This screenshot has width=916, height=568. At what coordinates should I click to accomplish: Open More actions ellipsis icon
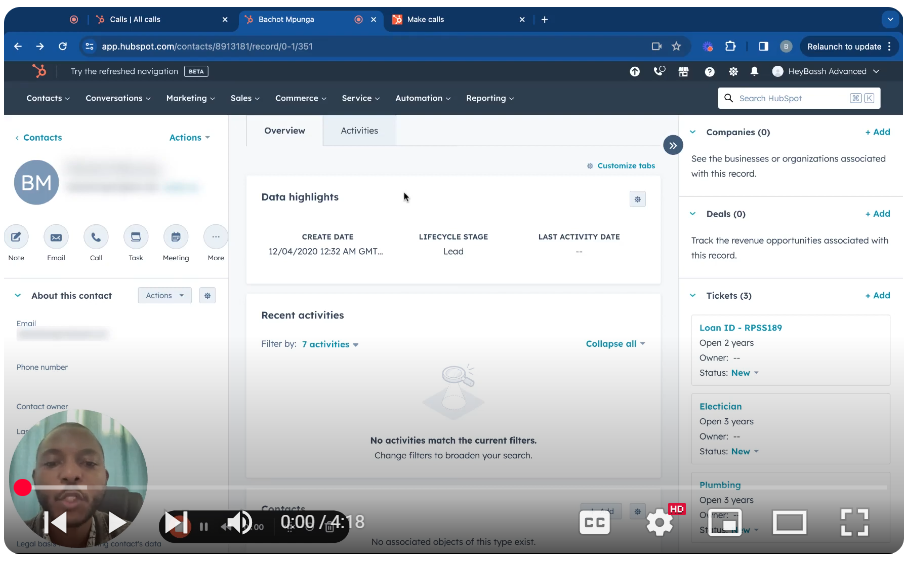pos(216,237)
